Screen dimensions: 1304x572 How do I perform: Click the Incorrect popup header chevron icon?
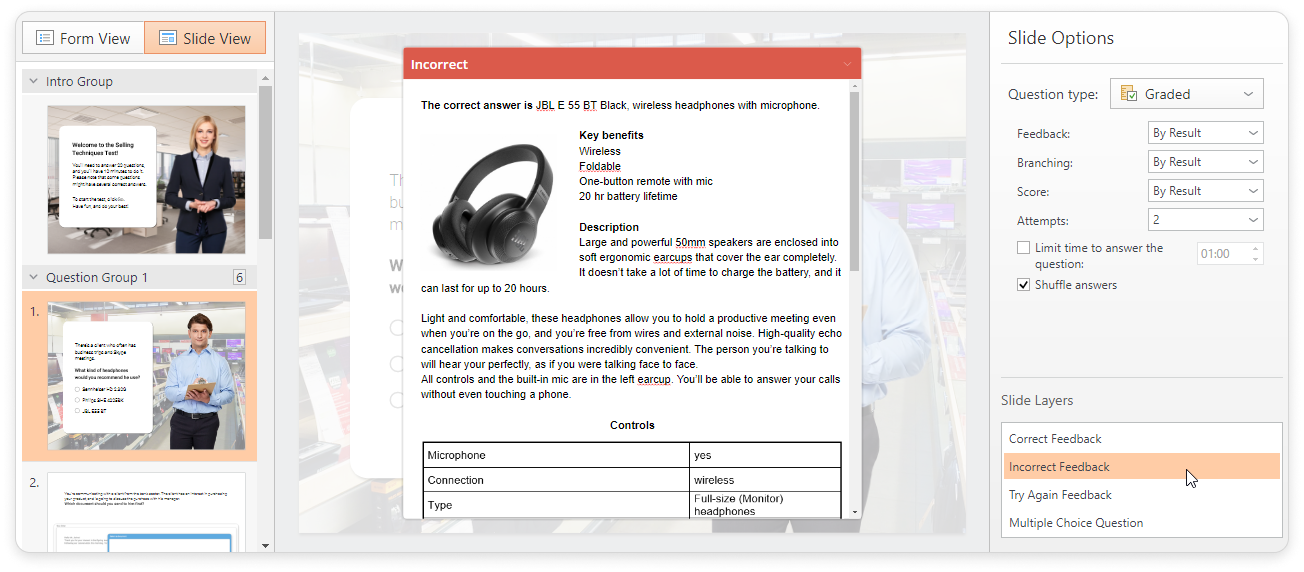(x=847, y=65)
